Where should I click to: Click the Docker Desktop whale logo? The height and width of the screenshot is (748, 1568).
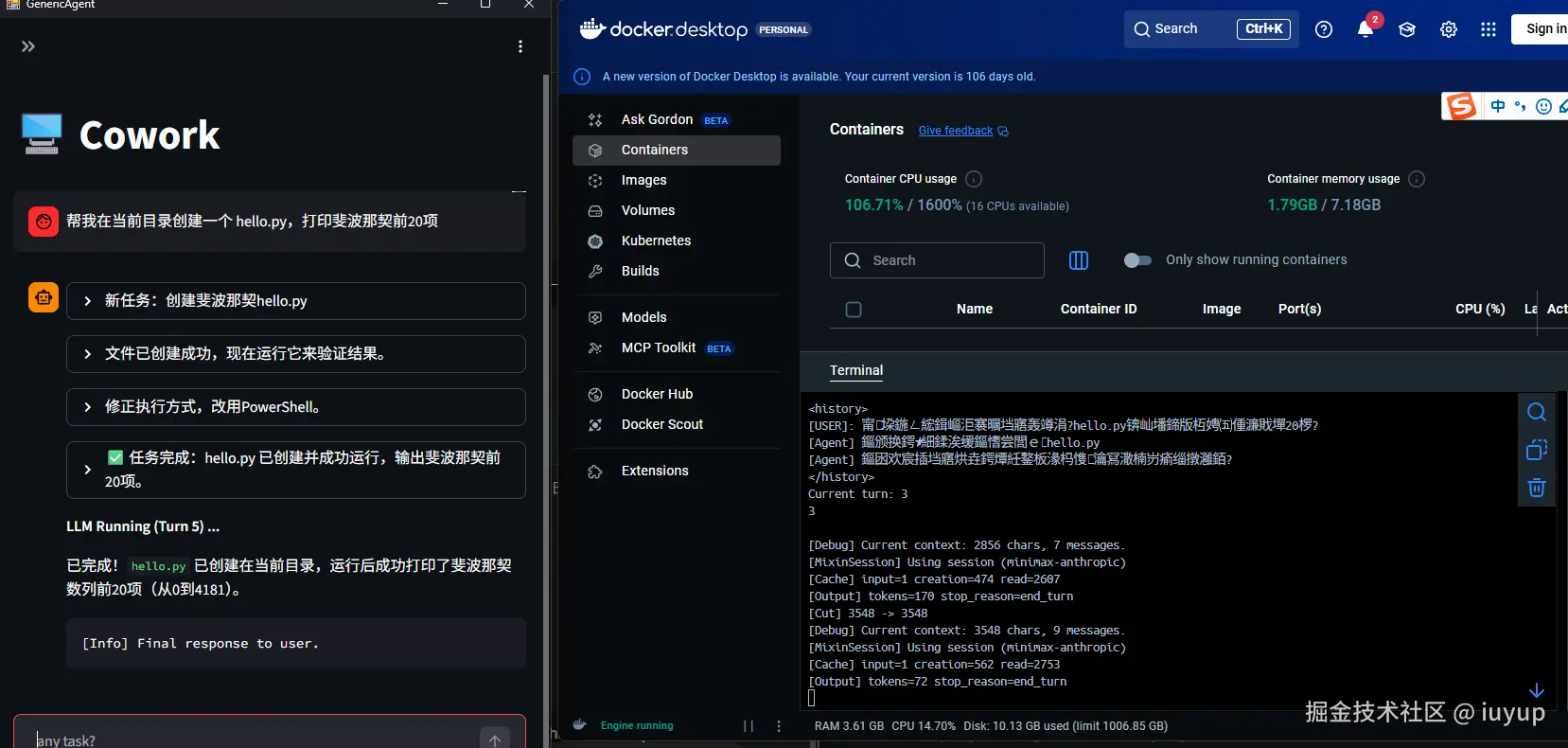pos(592,28)
